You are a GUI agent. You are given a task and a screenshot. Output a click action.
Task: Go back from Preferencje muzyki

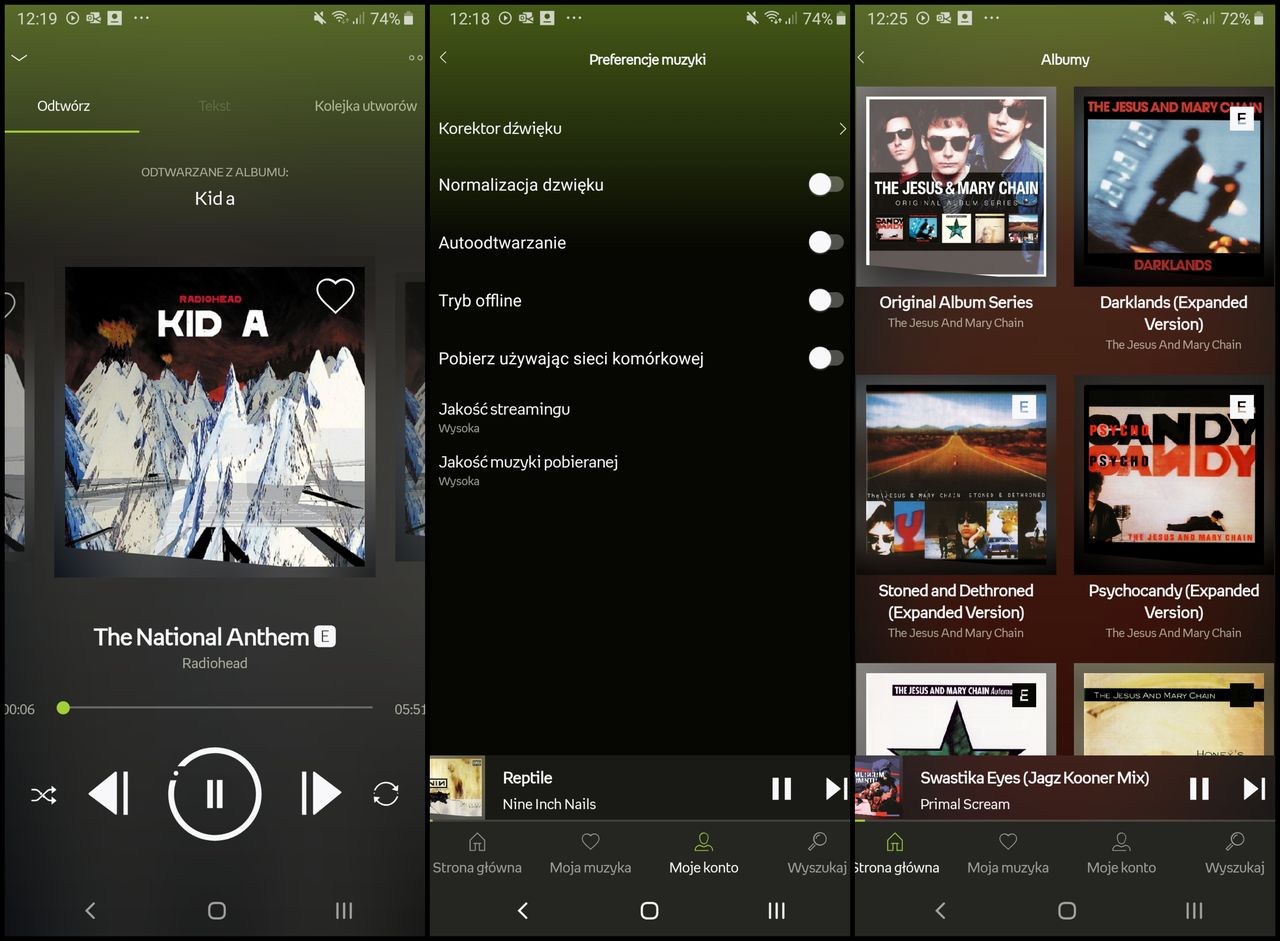pos(443,58)
